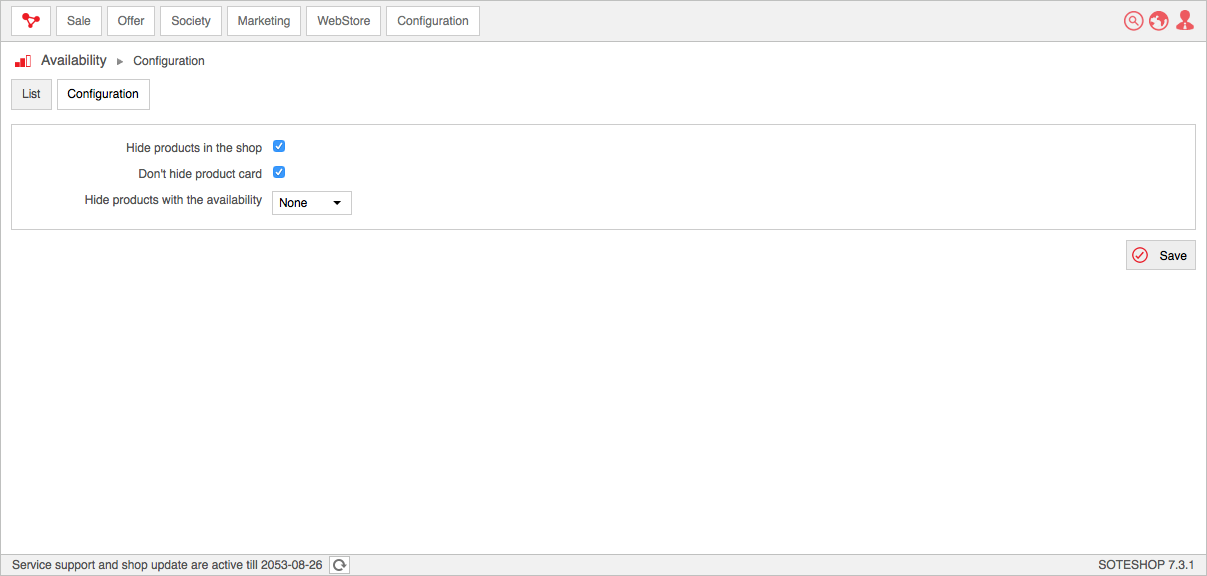The height and width of the screenshot is (576, 1207).
Task: Open the Society menu
Action: coord(191,21)
